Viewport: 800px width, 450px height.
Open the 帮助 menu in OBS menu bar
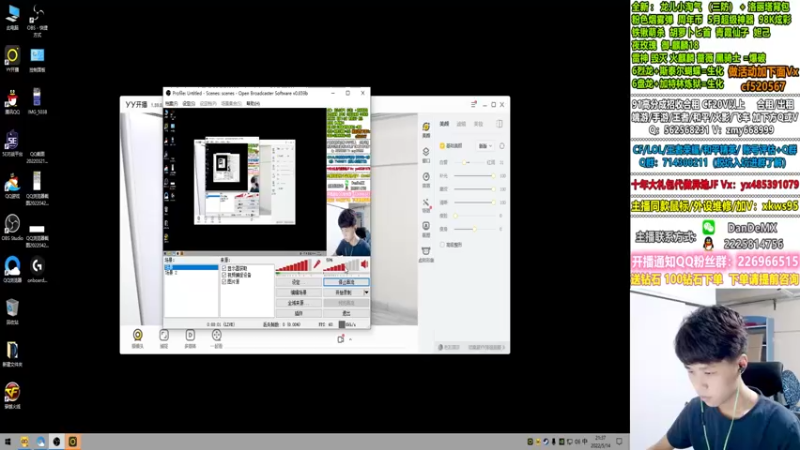[253, 104]
